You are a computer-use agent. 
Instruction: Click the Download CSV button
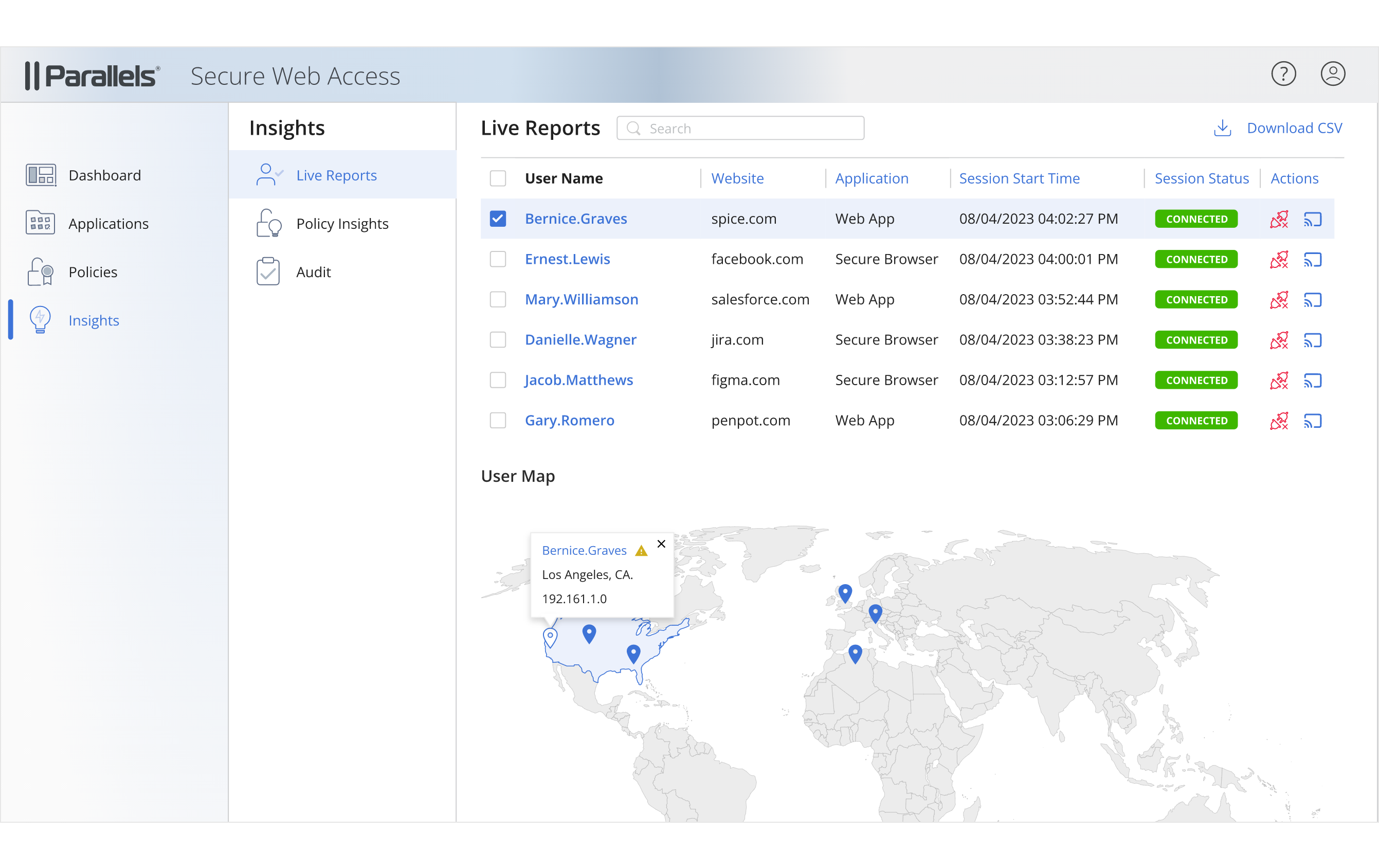[1277, 128]
